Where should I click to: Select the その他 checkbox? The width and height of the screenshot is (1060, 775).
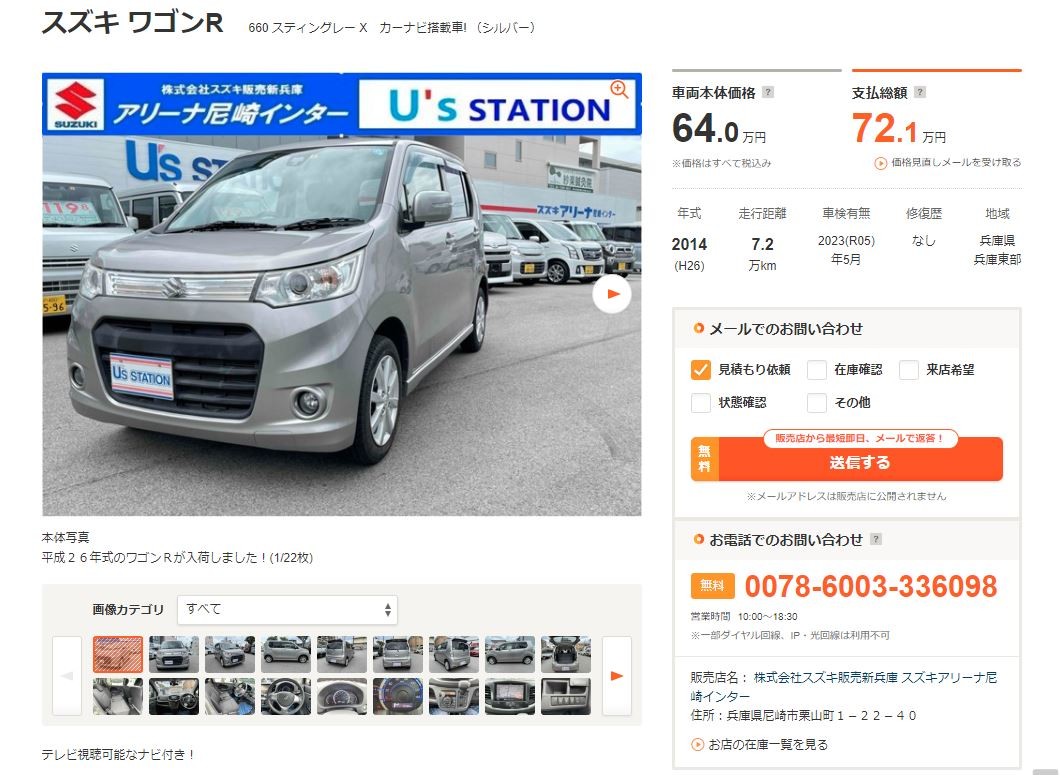tap(817, 403)
